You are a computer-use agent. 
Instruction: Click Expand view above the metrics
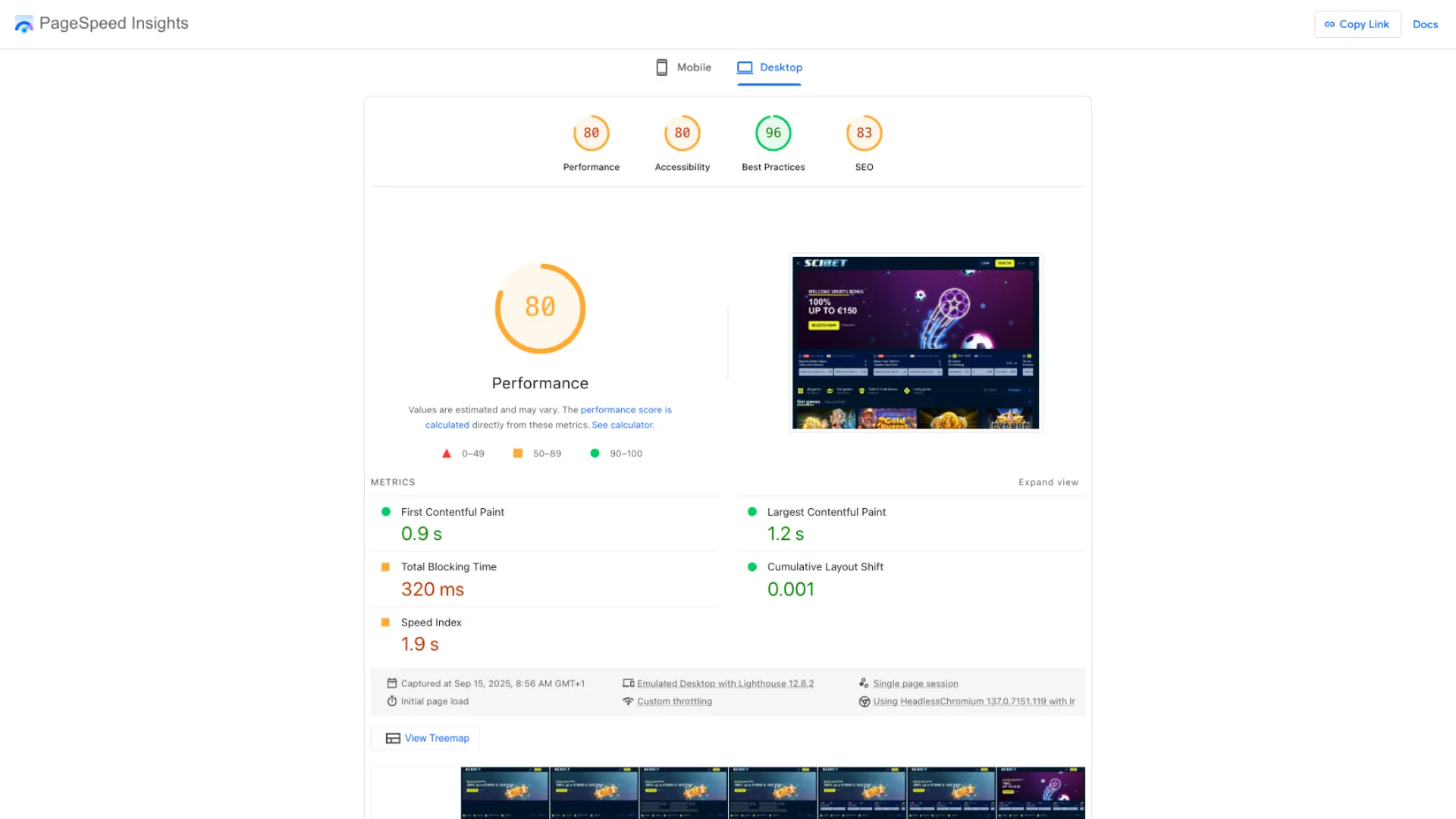tap(1048, 482)
